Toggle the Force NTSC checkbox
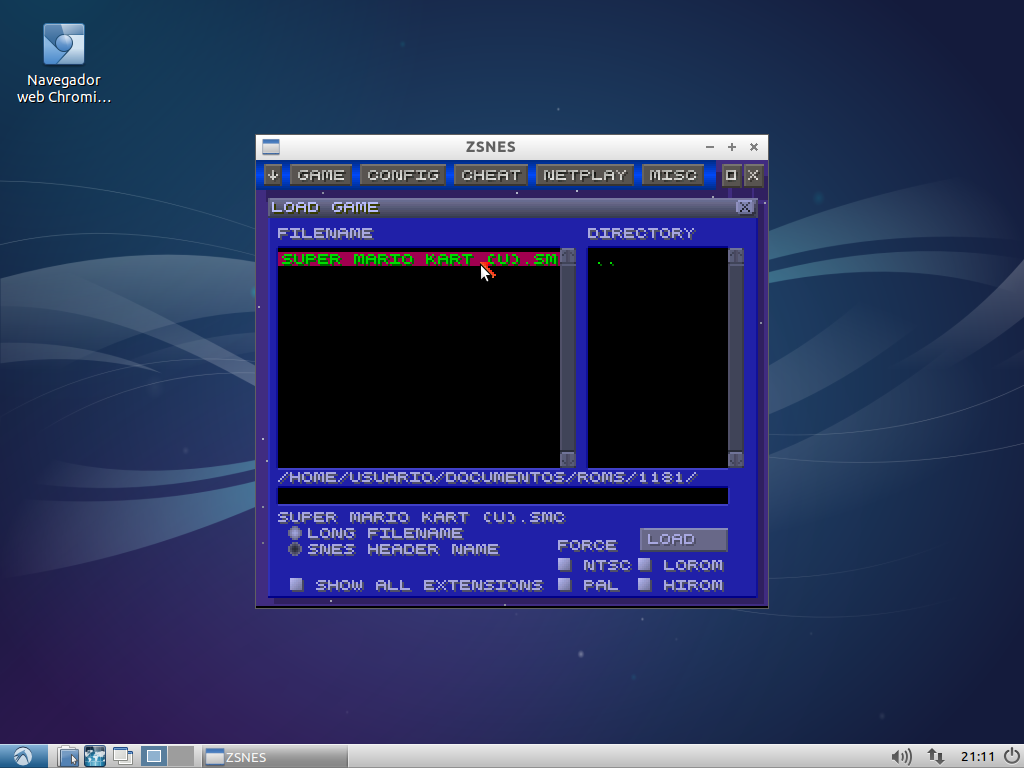Image resolution: width=1024 pixels, height=768 pixels. pyautogui.click(x=564, y=565)
